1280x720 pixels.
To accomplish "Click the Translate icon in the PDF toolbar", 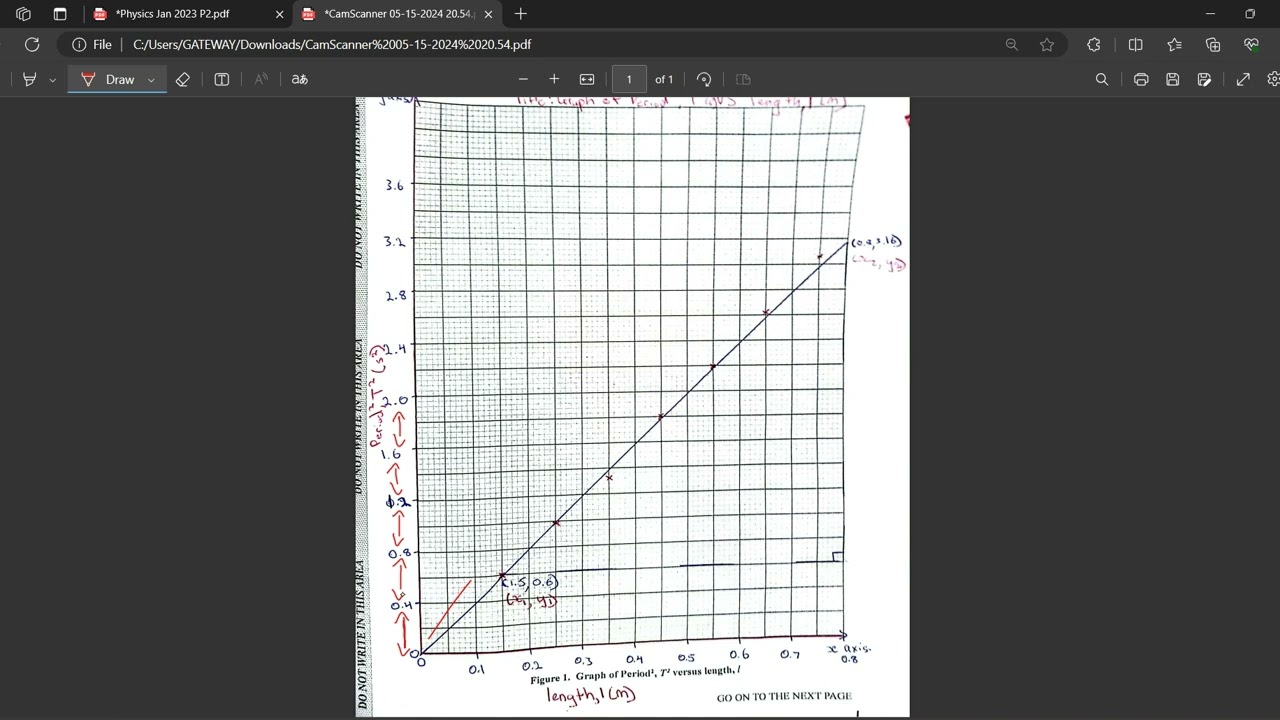I will pyautogui.click(x=299, y=79).
